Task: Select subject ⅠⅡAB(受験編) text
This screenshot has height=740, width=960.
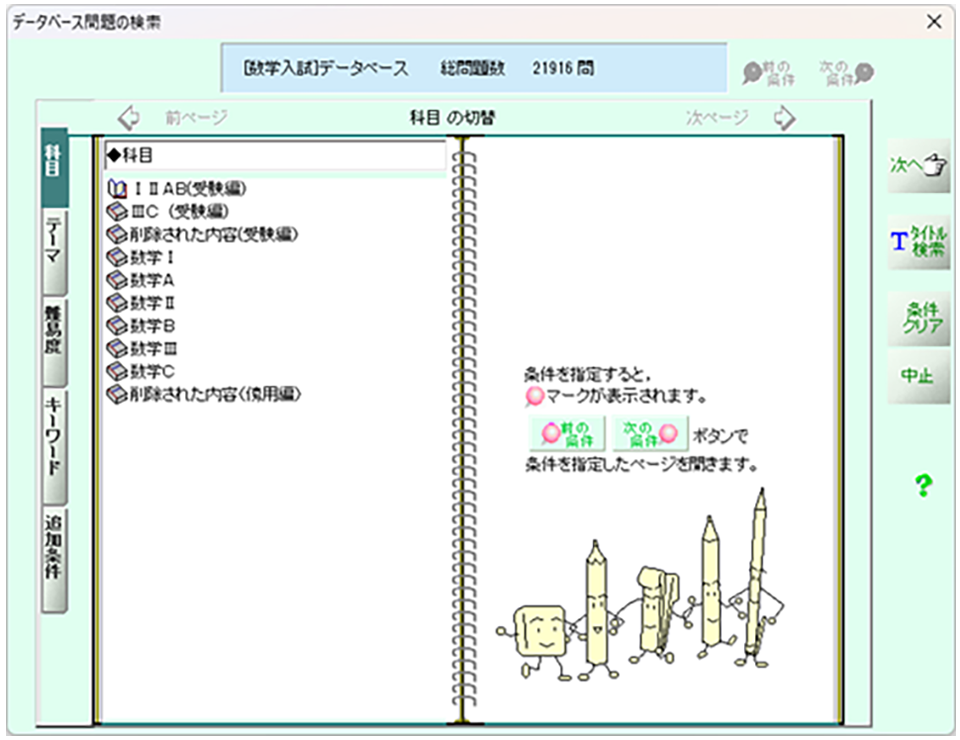Action: (189, 189)
